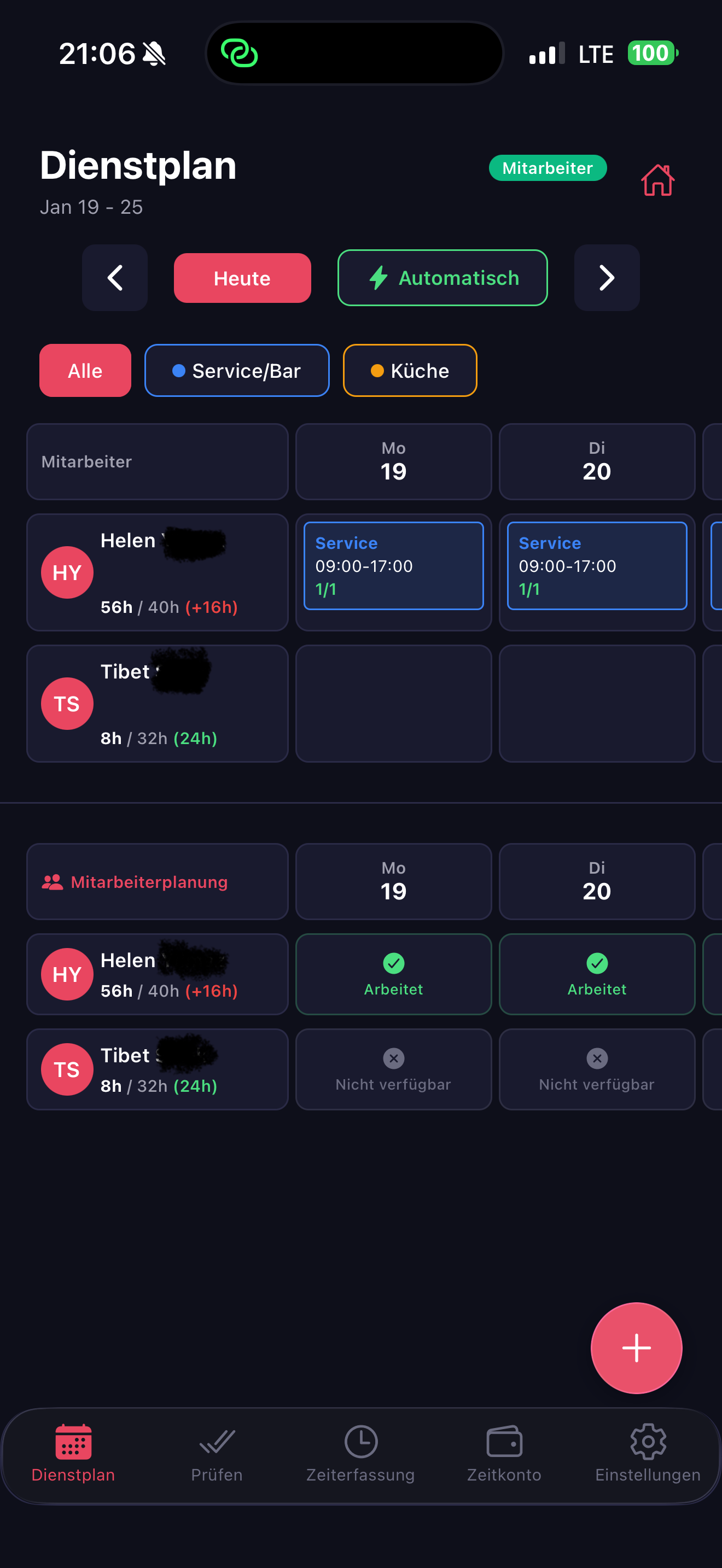Open the Mitarbeiterplanung section header

click(x=157, y=881)
